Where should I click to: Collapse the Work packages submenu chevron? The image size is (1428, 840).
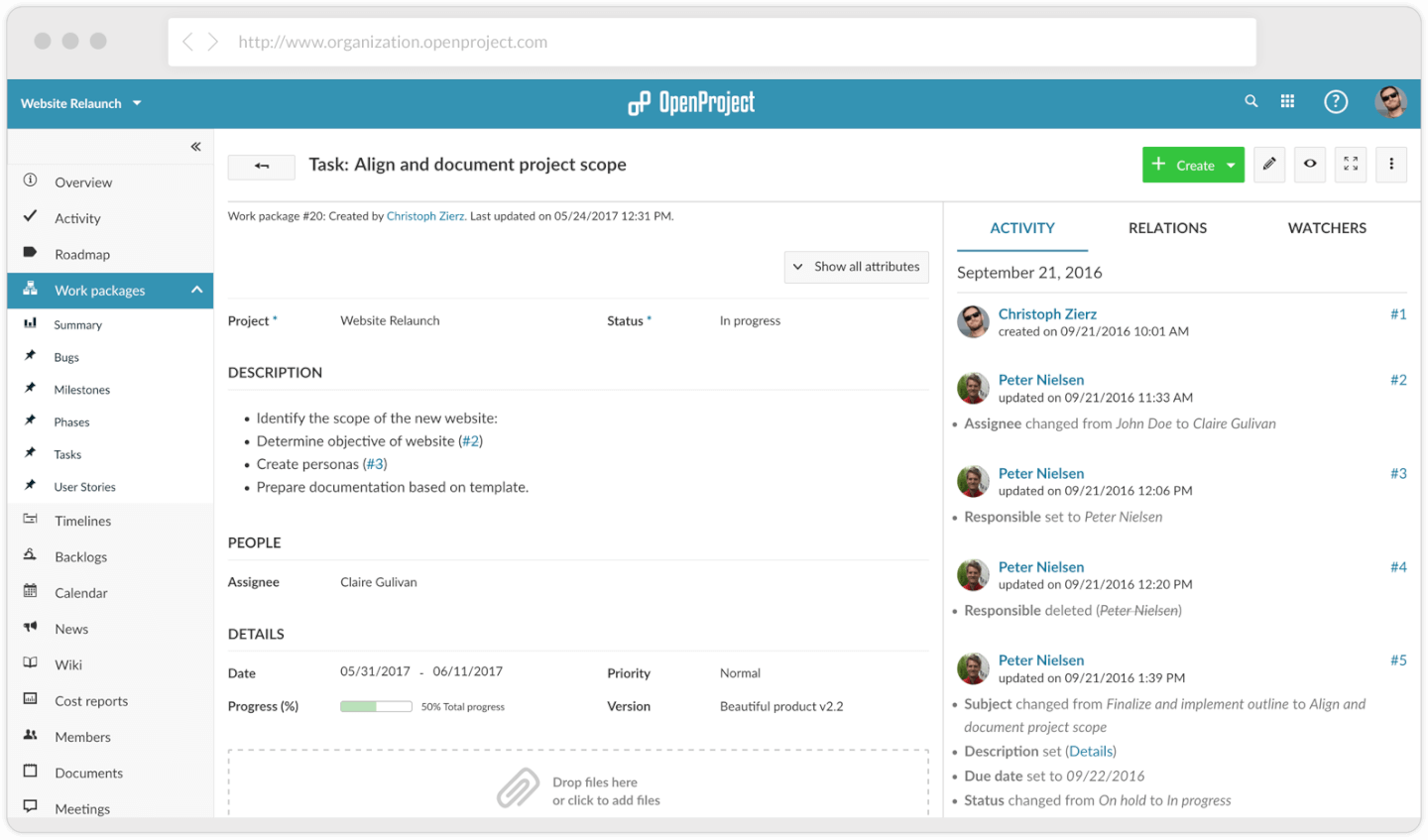196,290
